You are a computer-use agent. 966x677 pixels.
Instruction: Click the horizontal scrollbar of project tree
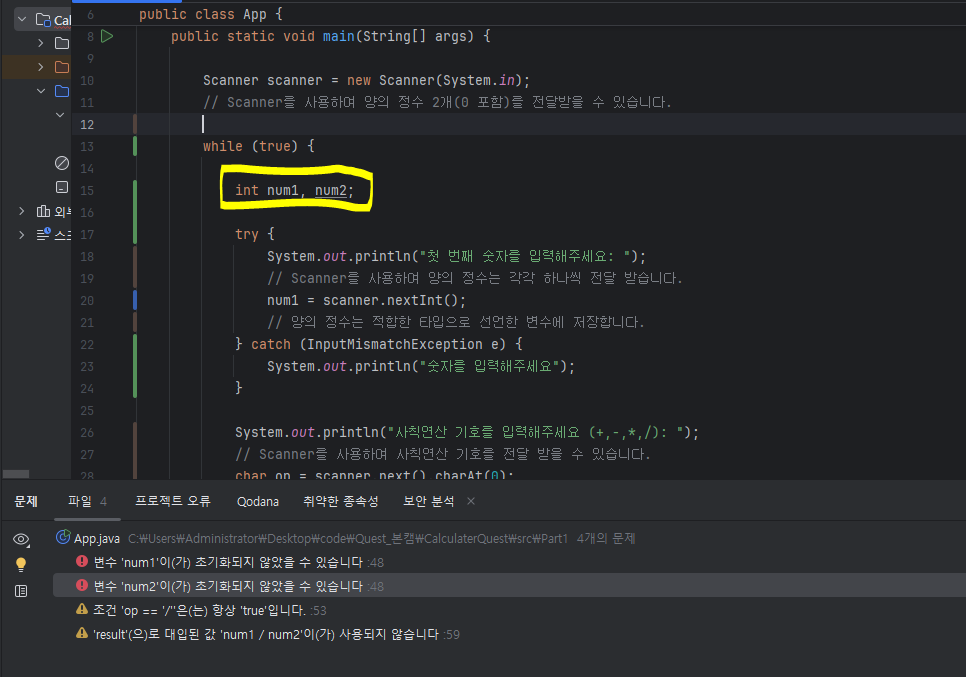pyautogui.click(x=16, y=474)
